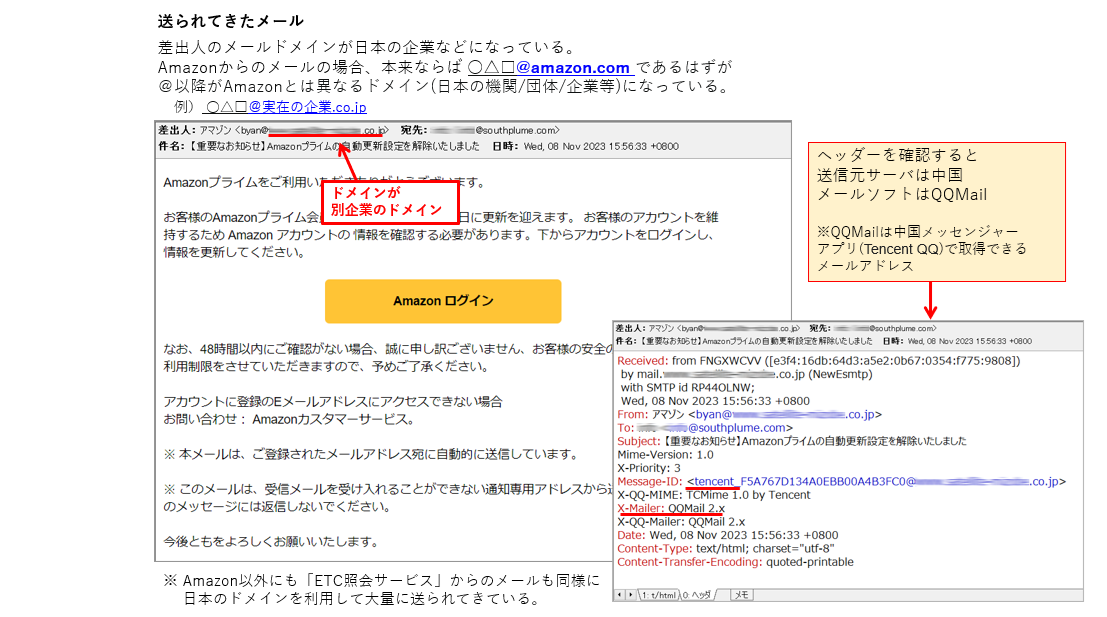Click the X-Priority: 3 line
The image size is (1107, 617).
click(x=649, y=468)
